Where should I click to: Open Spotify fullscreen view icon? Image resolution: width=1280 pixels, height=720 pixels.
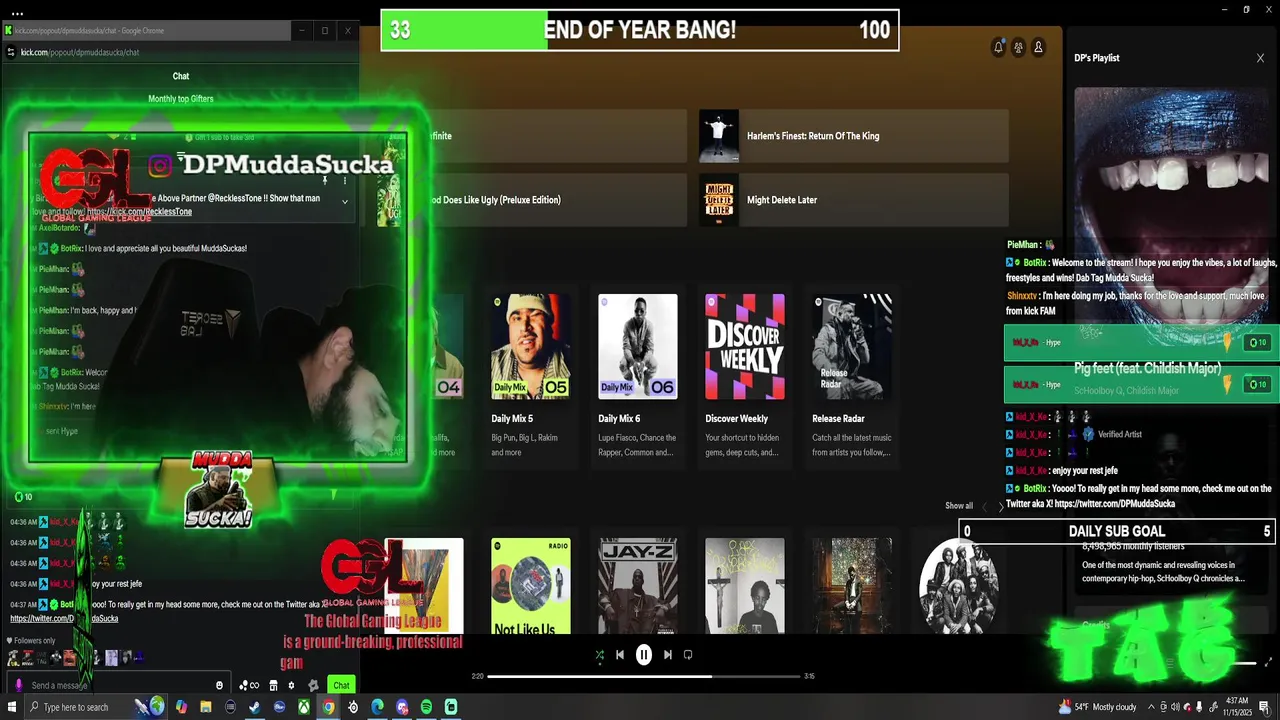pyautogui.click(x=1269, y=662)
